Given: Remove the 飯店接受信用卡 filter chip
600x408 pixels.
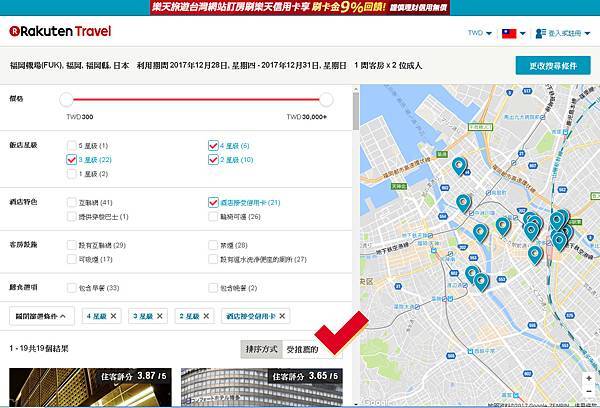Looking at the screenshot, I should point(282,316).
